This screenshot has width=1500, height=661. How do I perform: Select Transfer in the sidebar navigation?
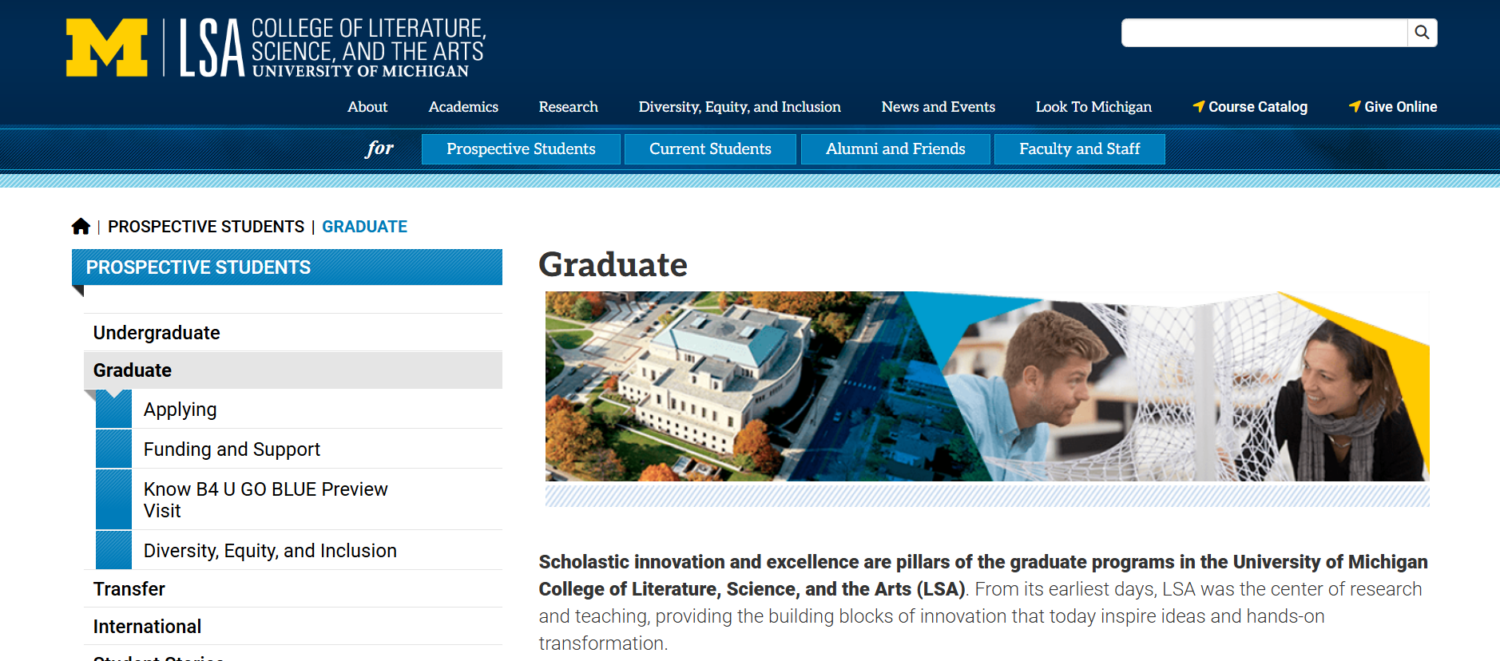(x=129, y=589)
